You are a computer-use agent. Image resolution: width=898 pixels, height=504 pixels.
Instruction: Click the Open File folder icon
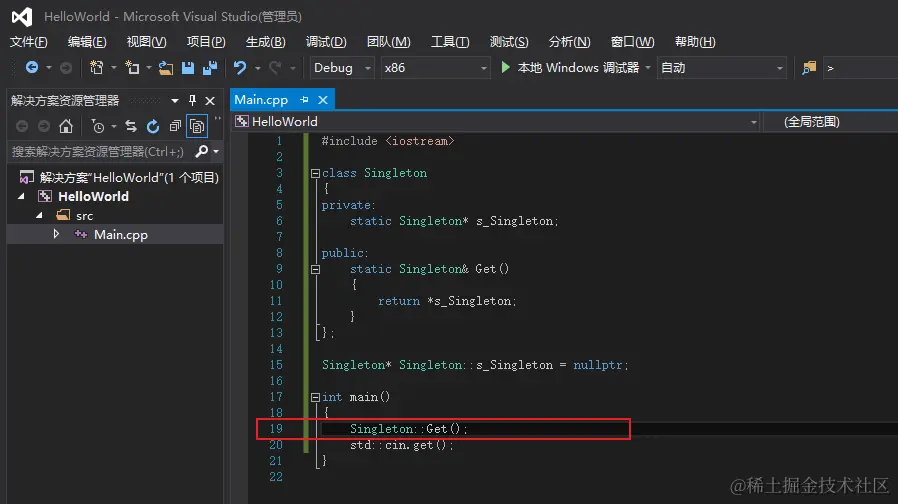point(166,68)
